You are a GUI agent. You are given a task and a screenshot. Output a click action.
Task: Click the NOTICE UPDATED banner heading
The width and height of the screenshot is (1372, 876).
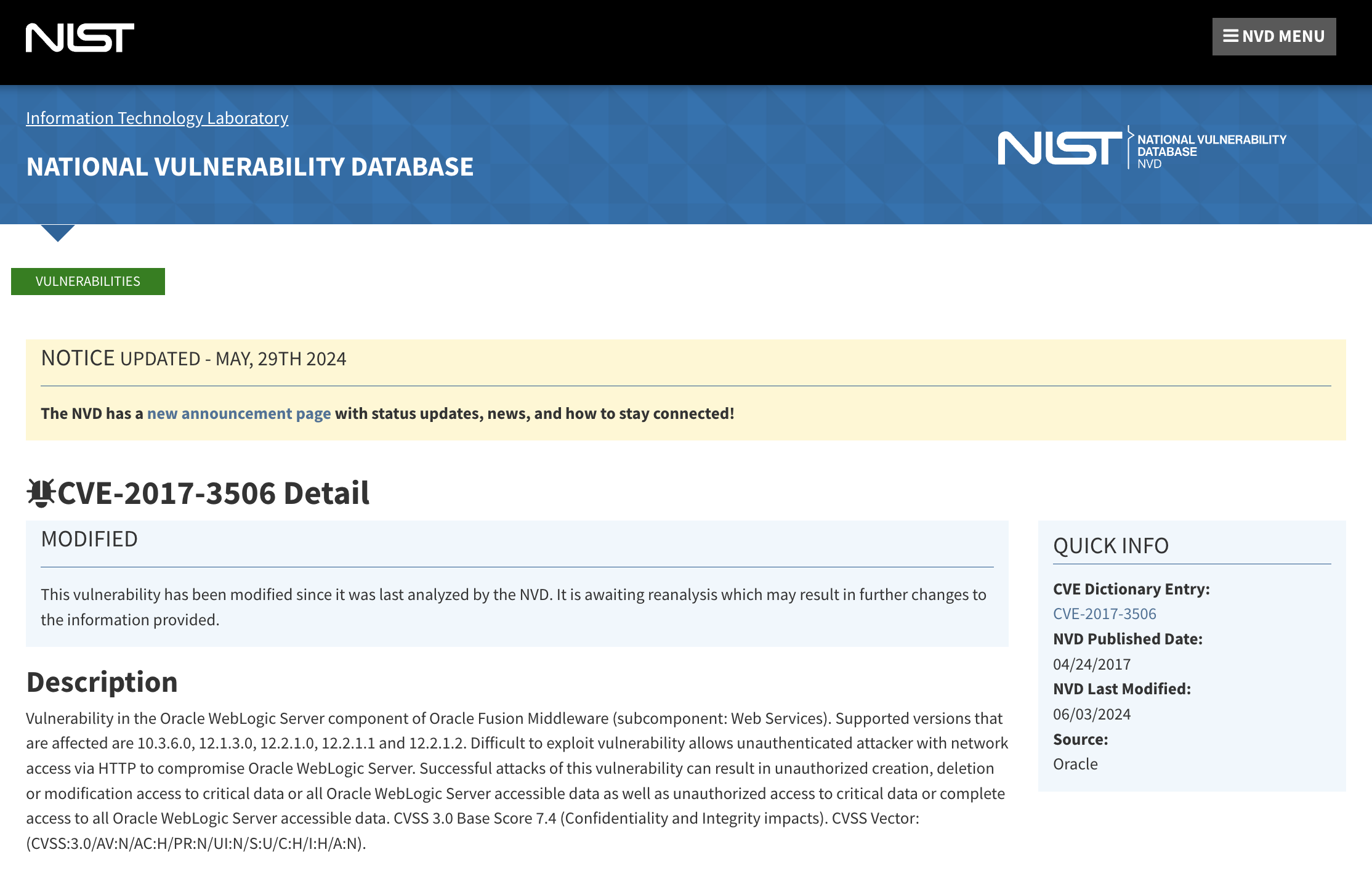[x=193, y=359]
